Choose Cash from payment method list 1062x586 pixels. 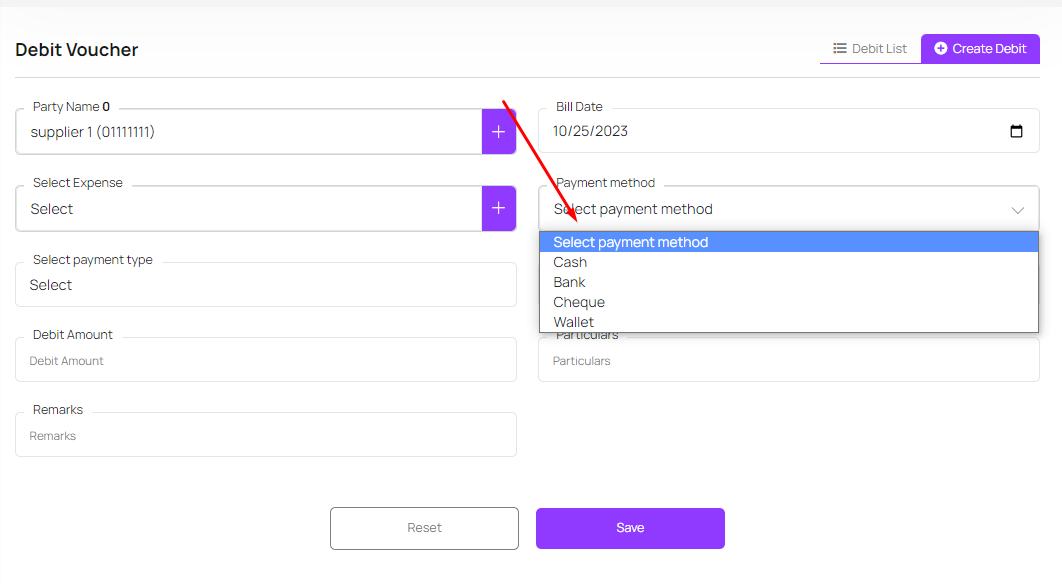click(570, 262)
